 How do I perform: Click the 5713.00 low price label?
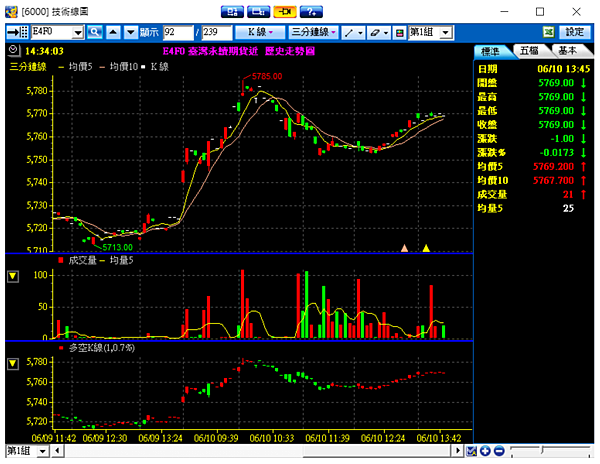[x=117, y=247]
